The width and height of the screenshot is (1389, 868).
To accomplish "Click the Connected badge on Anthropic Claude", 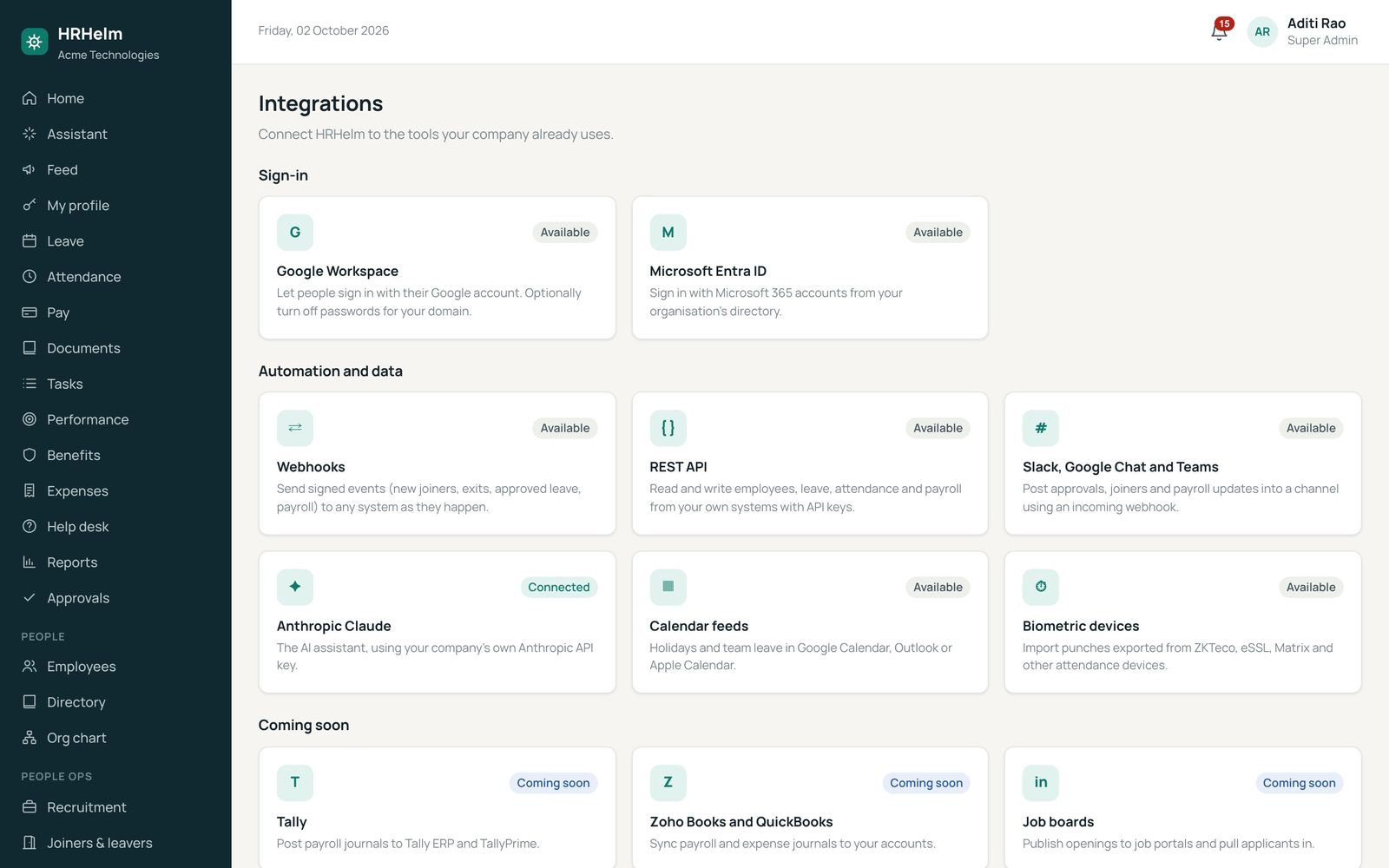I will (559, 587).
